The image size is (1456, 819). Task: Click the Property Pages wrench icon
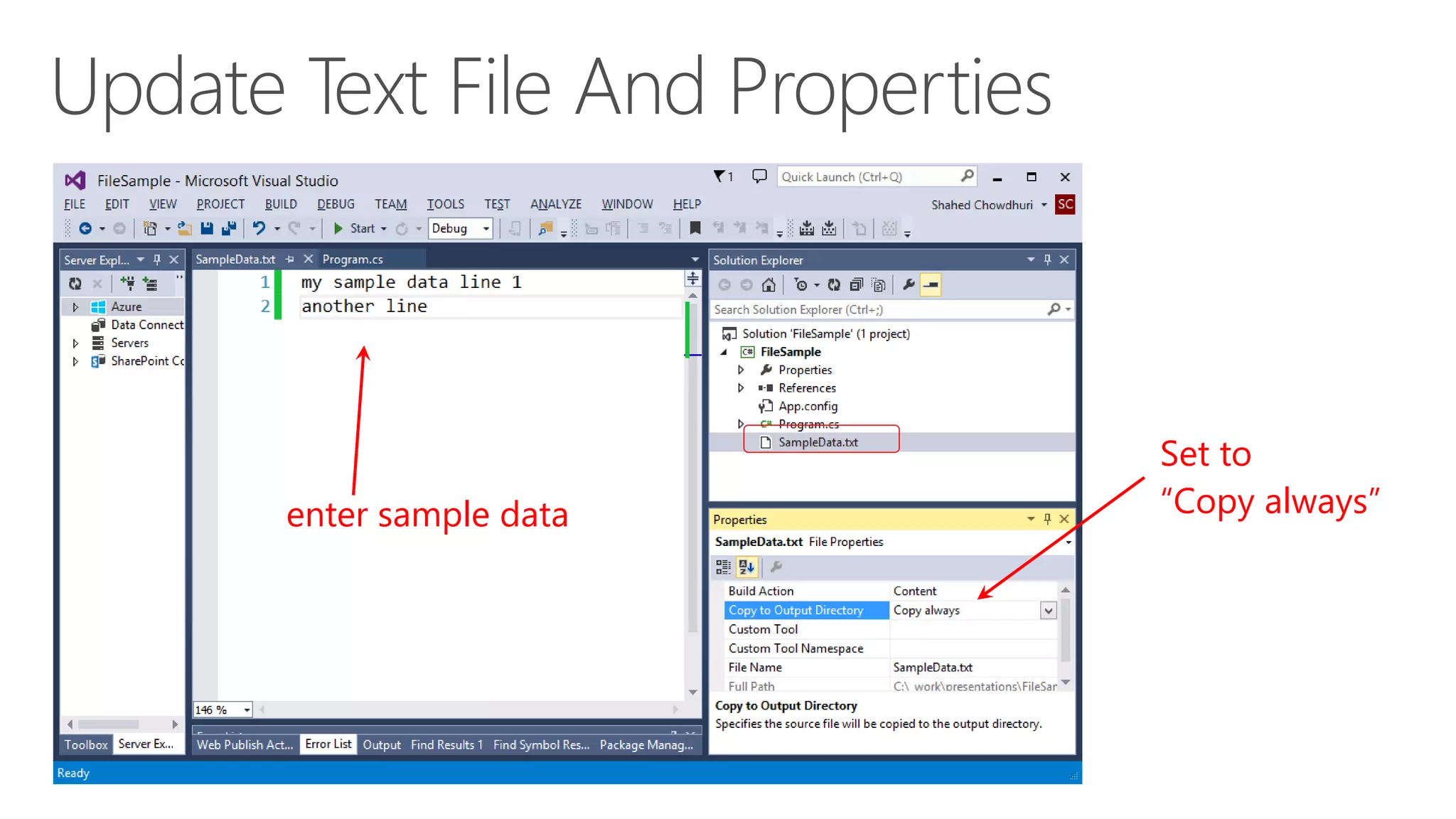click(x=776, y=567)
